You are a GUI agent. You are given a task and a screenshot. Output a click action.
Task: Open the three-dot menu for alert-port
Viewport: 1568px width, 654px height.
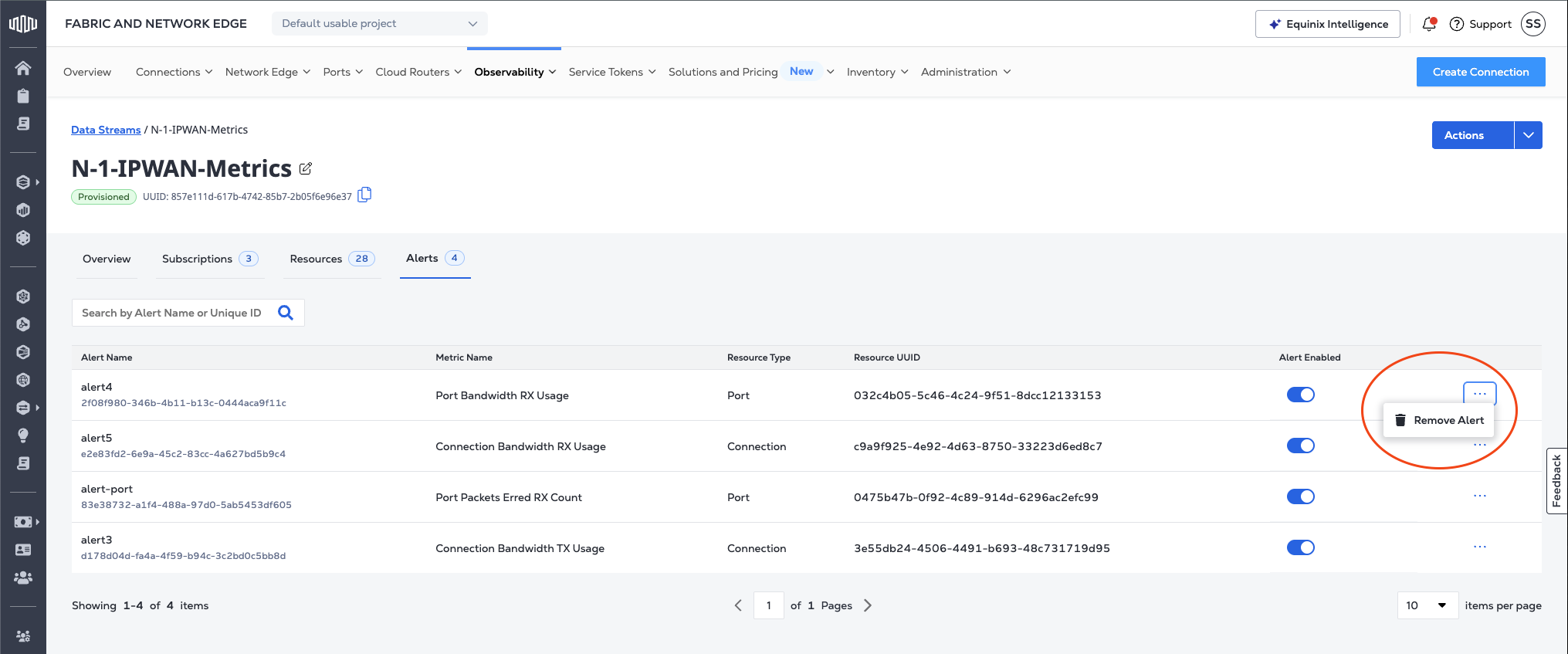click(1479, 496)
